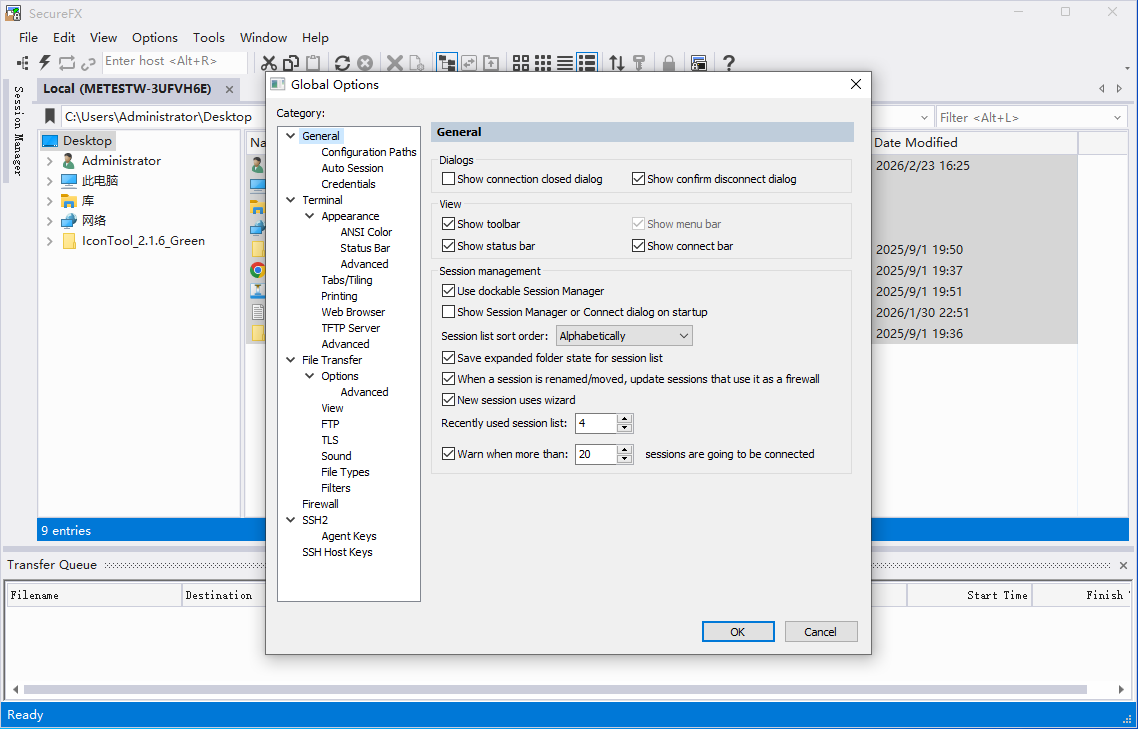Collapse the Terminal category tree node
Image resolution: width=1138 pixels, height=729 pixels.
(x=291, y=200)
